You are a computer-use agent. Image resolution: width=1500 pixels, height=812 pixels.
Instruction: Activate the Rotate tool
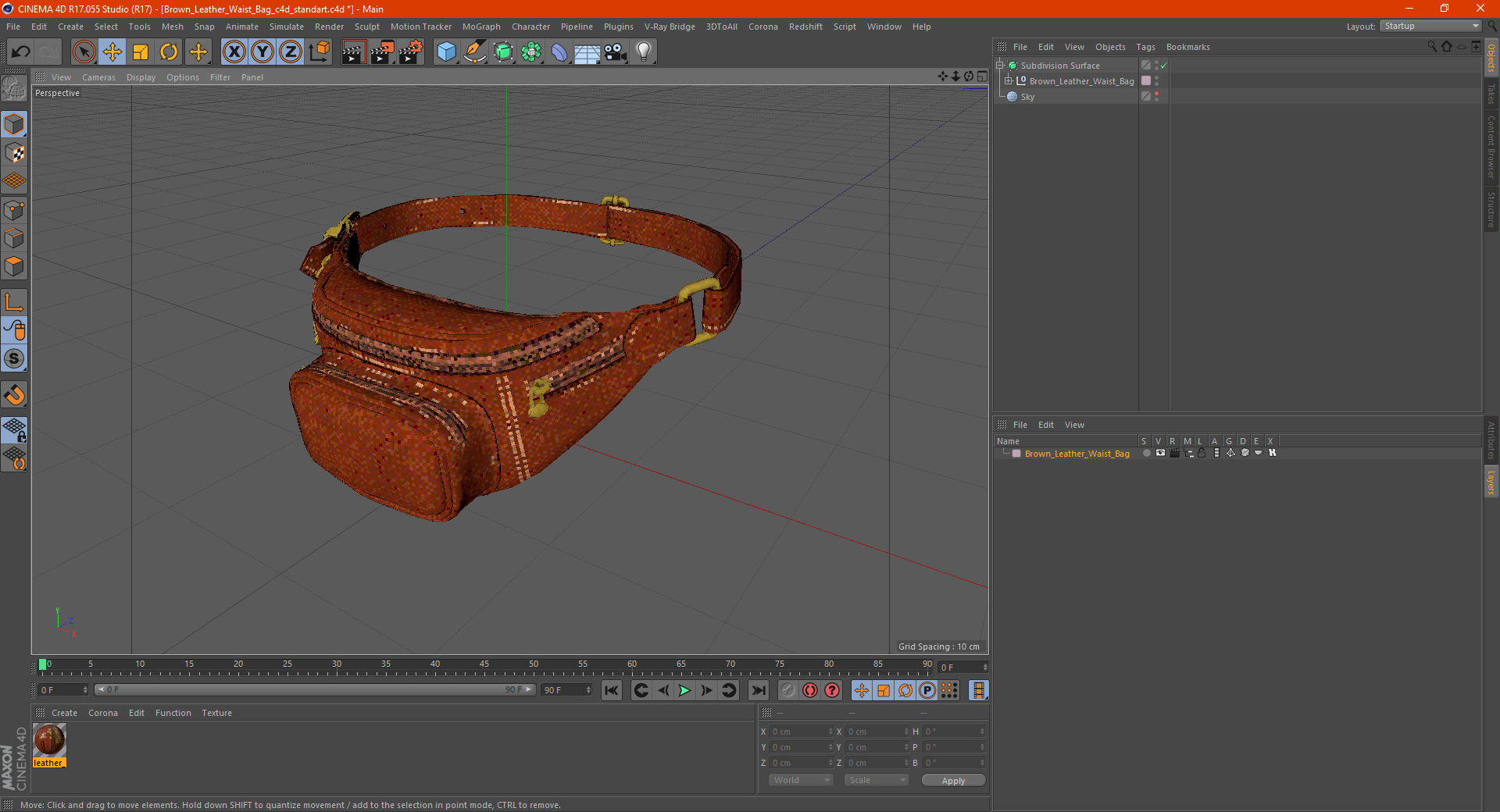(169, 52)
